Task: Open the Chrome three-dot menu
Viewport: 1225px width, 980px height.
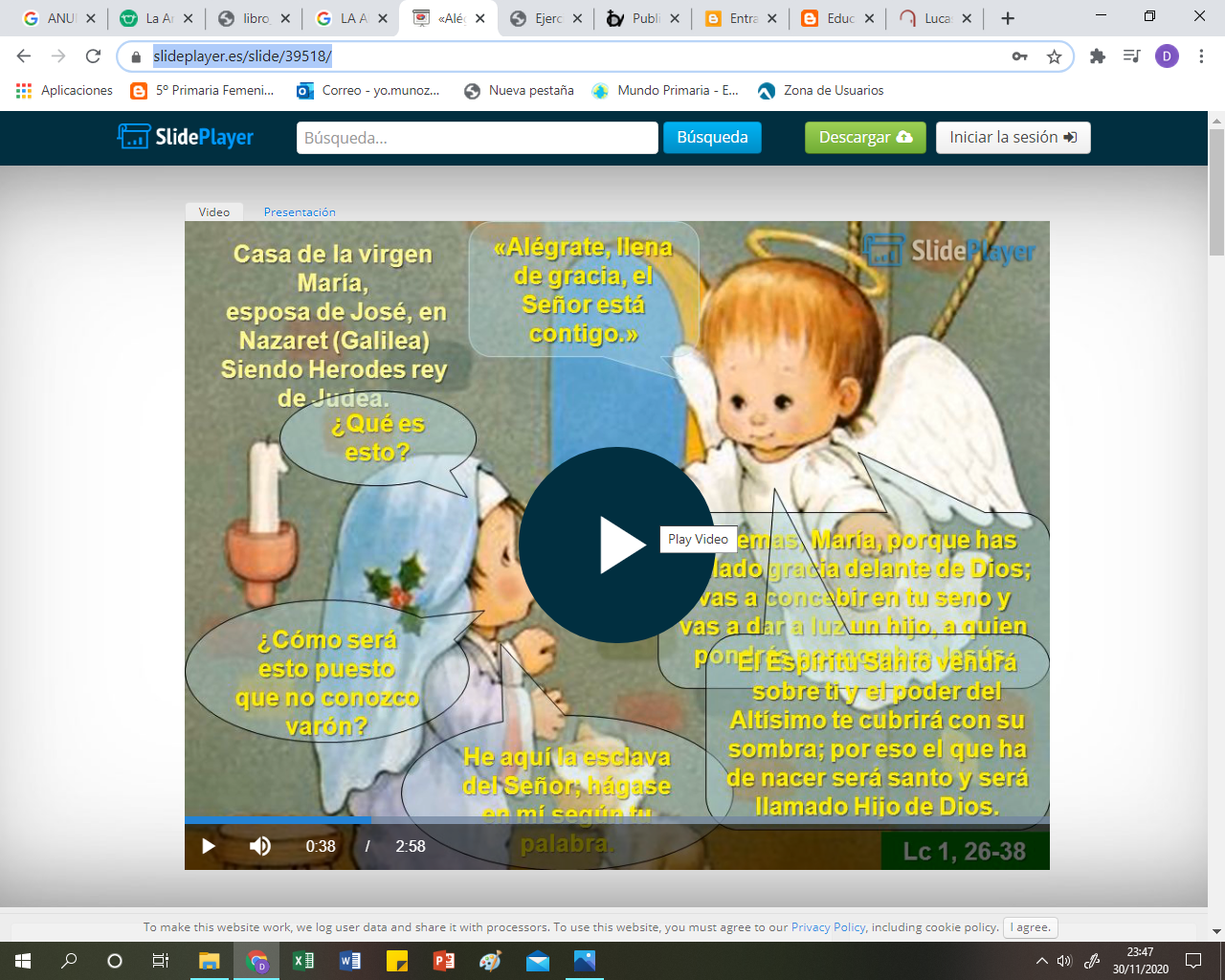Action: (x=1201, y=56)
